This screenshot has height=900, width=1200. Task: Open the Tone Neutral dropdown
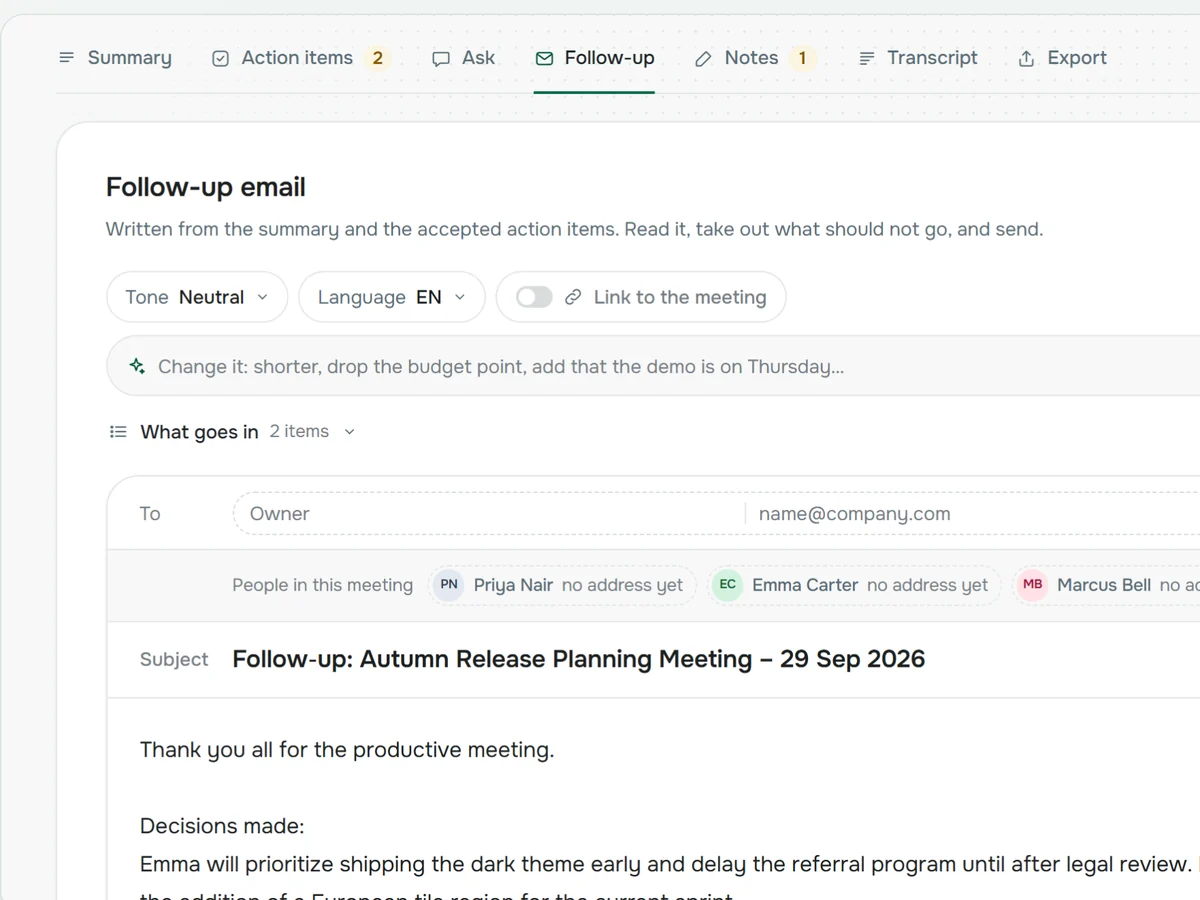[x=197, y=297]
